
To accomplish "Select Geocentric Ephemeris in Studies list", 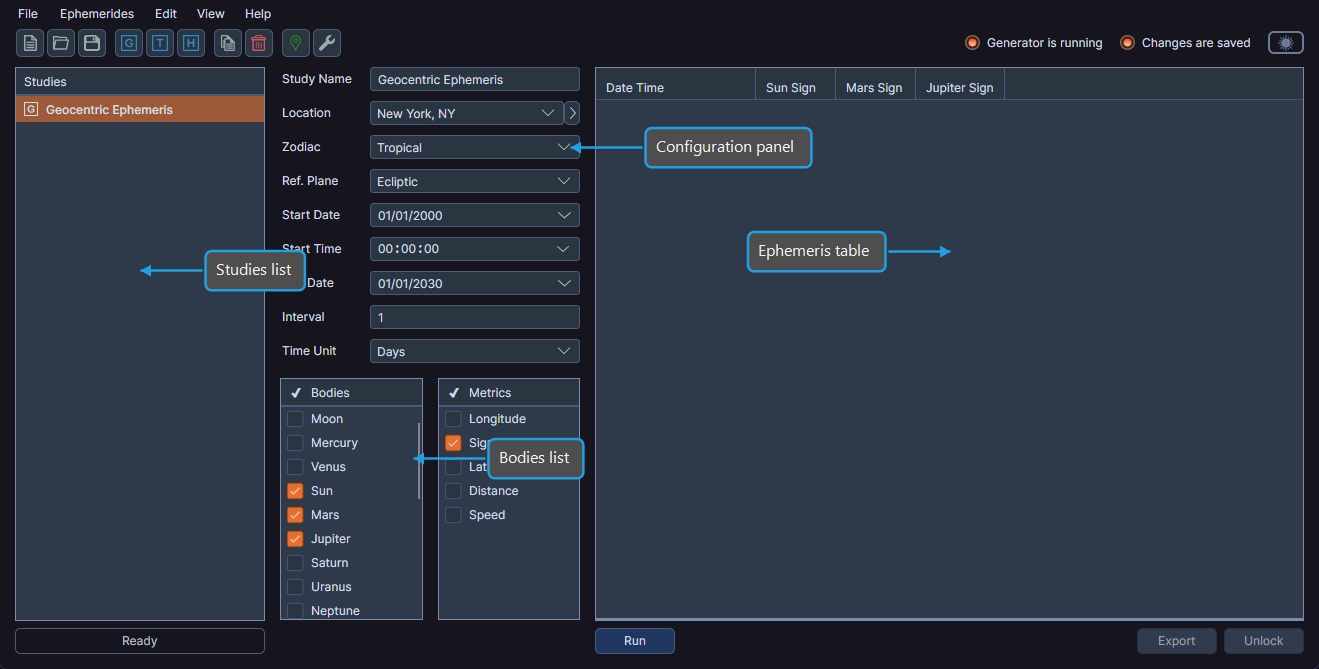I will point(140,110).
